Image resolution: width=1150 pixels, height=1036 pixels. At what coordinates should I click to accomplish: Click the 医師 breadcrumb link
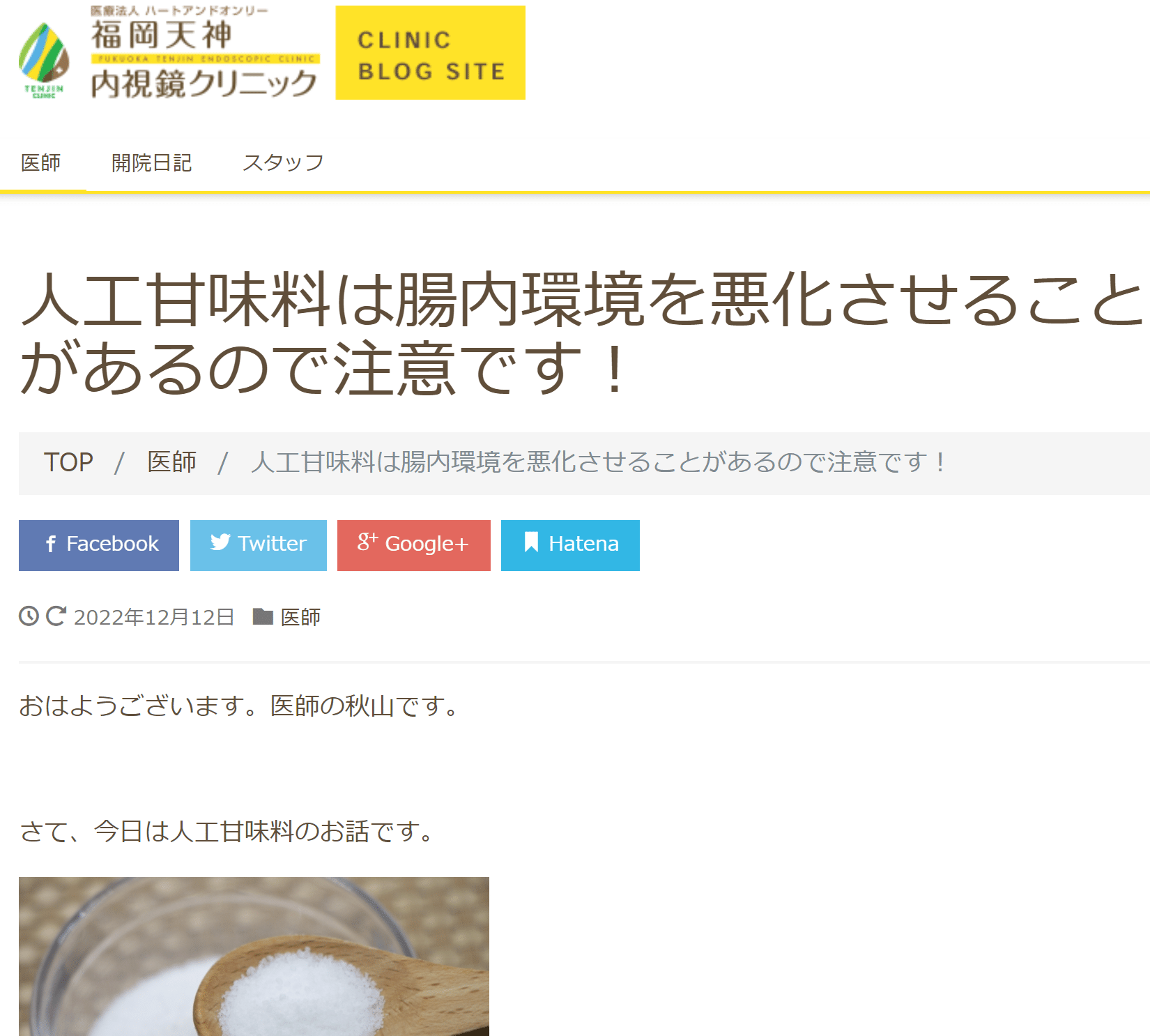172,462
